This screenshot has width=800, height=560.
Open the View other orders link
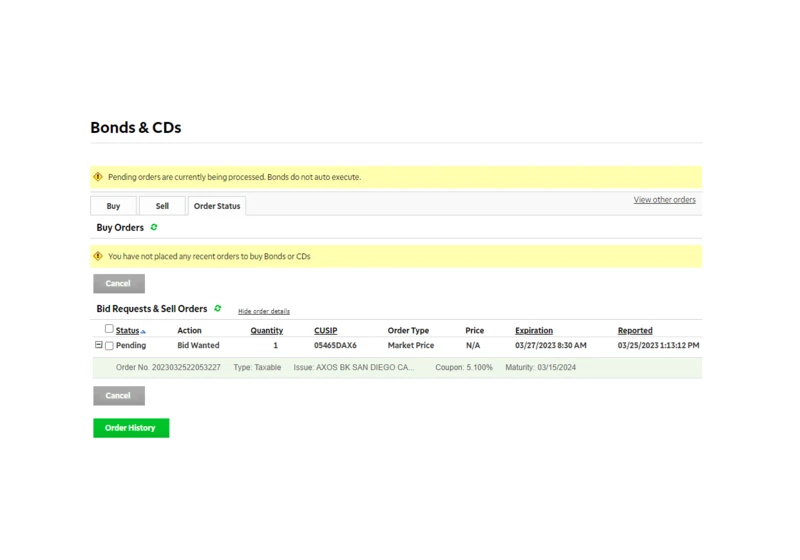[x=664, y=199]
